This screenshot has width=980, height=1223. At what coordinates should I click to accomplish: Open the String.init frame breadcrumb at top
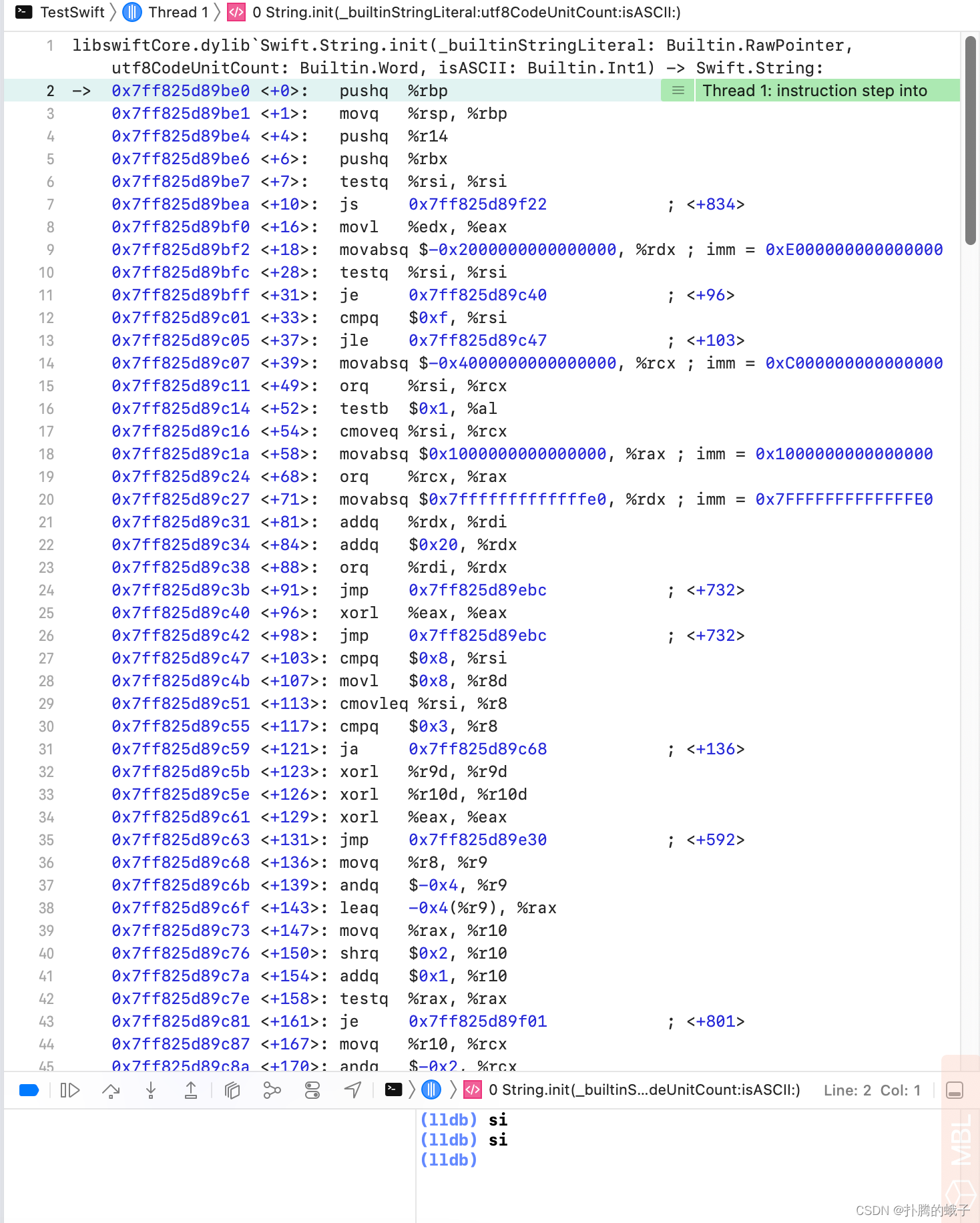(467, 12)
